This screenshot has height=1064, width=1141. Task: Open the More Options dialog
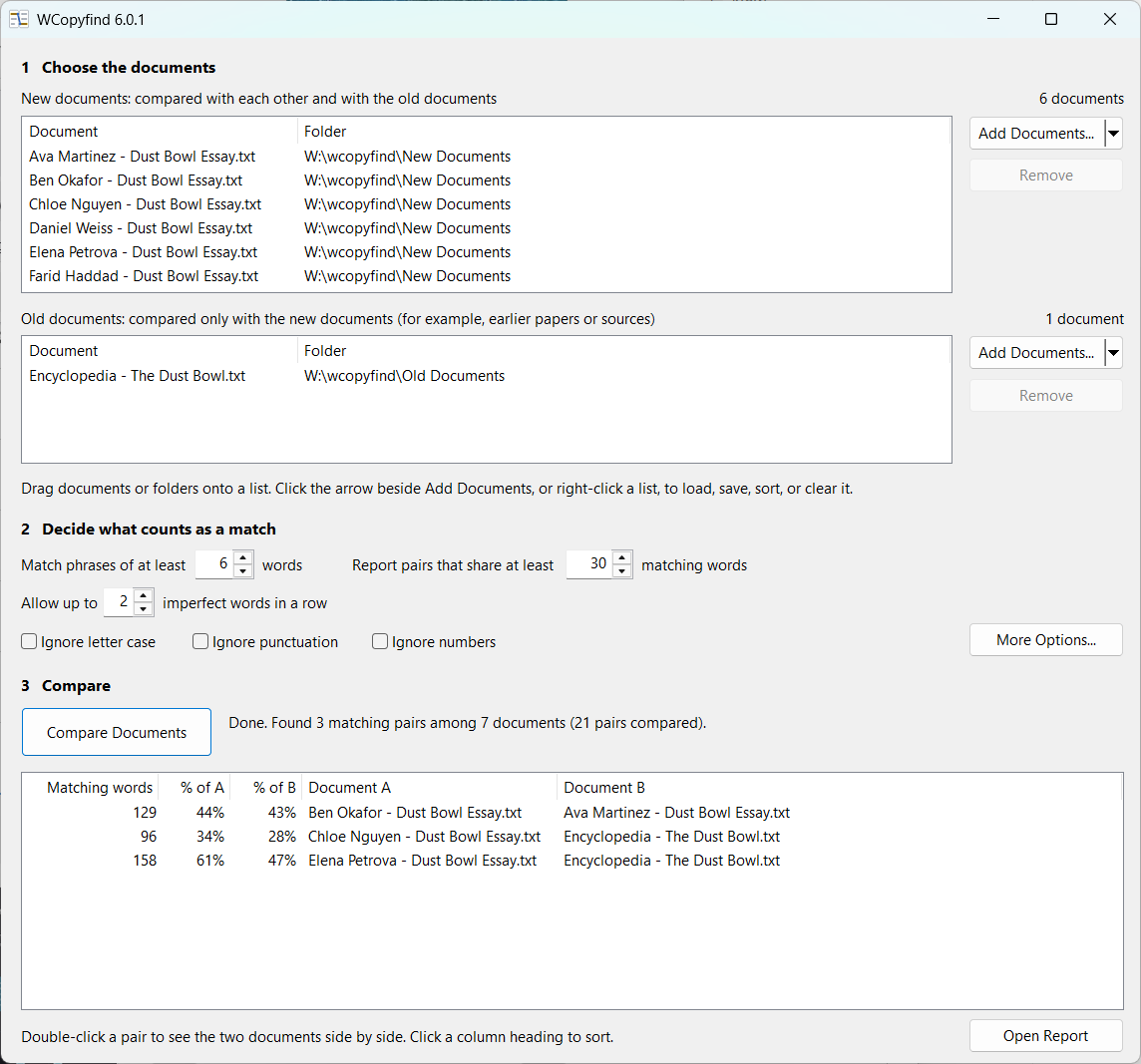point(1045,640)
